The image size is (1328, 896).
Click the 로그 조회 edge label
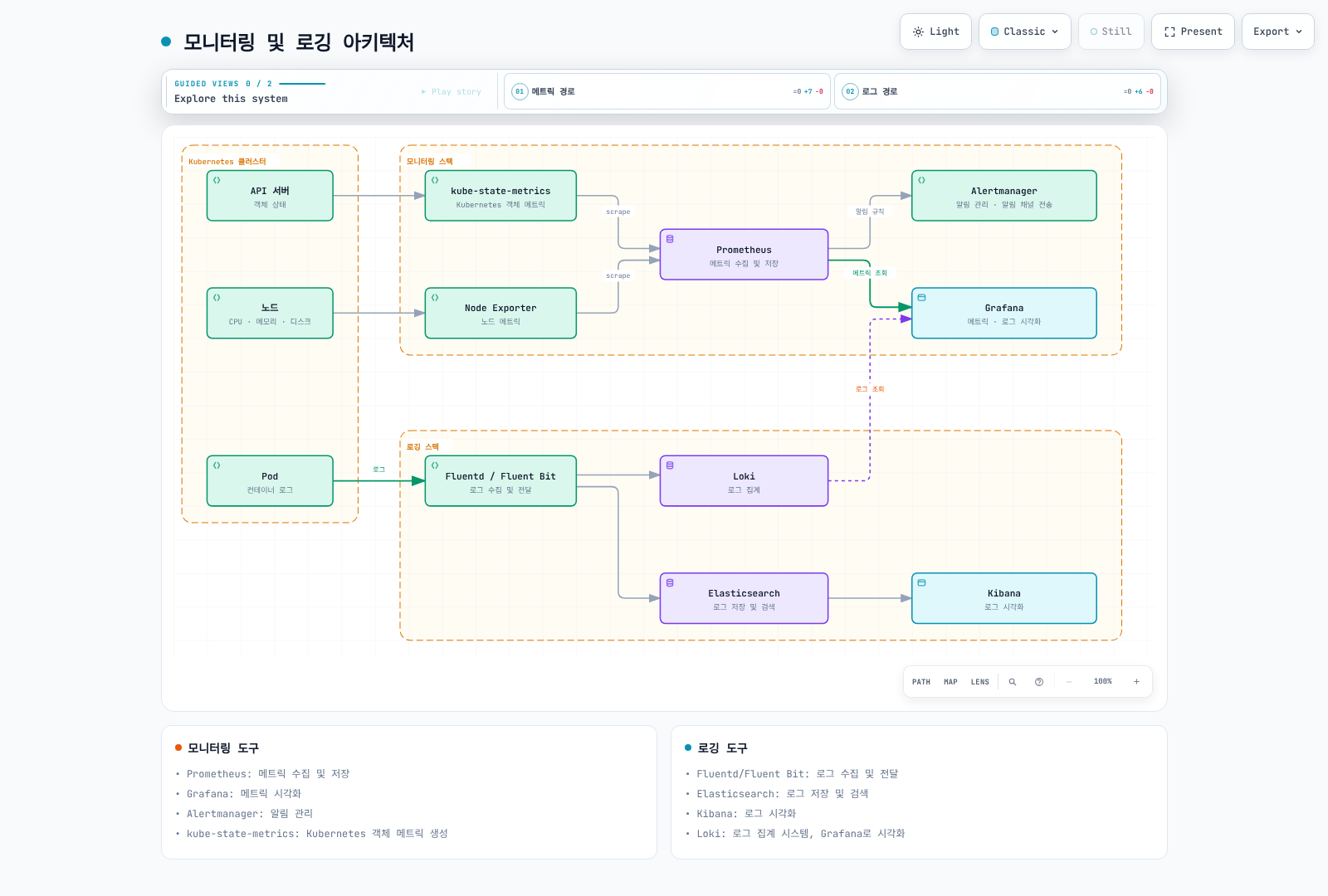point(870,389)
